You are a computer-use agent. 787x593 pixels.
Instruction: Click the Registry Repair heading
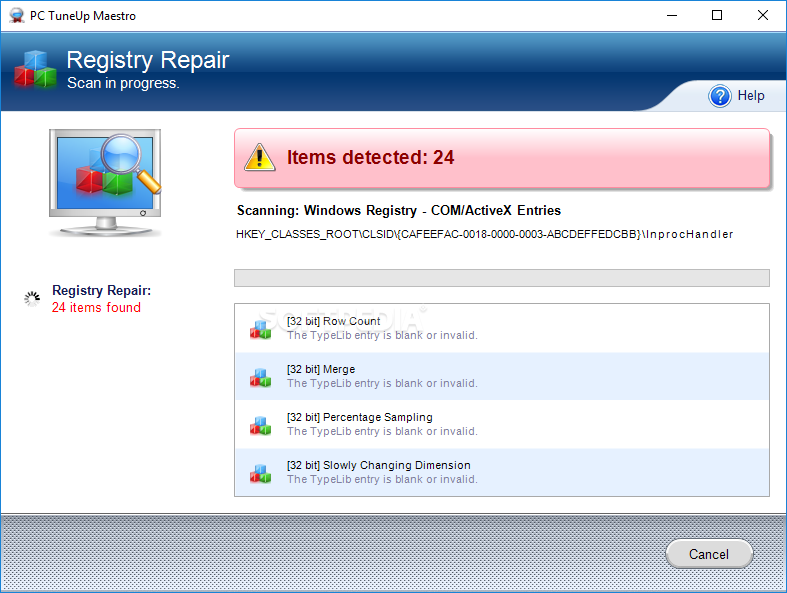(x=148, y=60)
